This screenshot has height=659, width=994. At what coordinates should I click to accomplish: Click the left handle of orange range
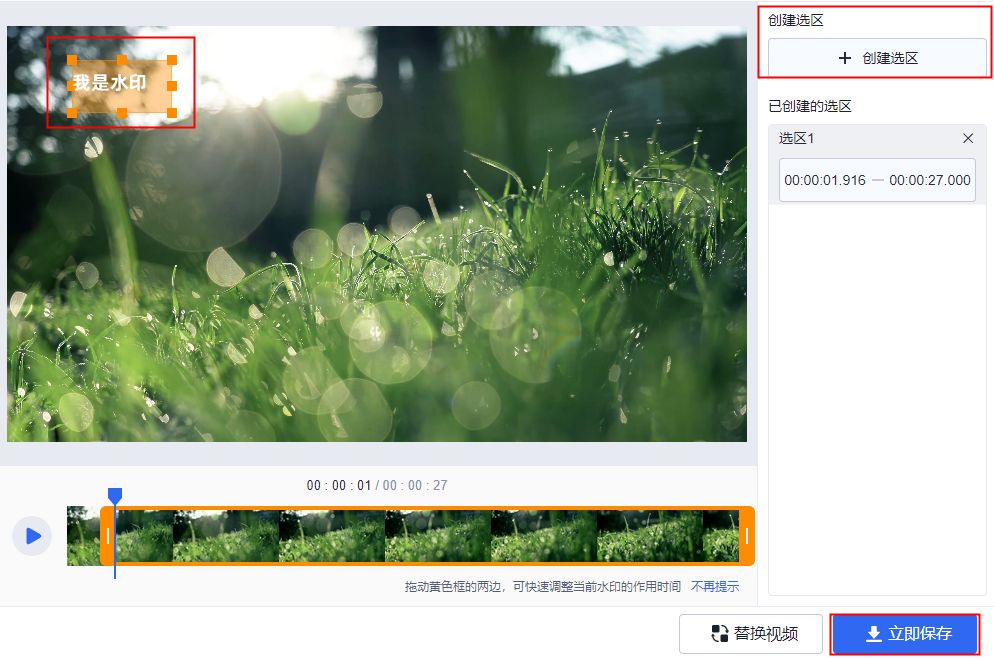[108, 536]
